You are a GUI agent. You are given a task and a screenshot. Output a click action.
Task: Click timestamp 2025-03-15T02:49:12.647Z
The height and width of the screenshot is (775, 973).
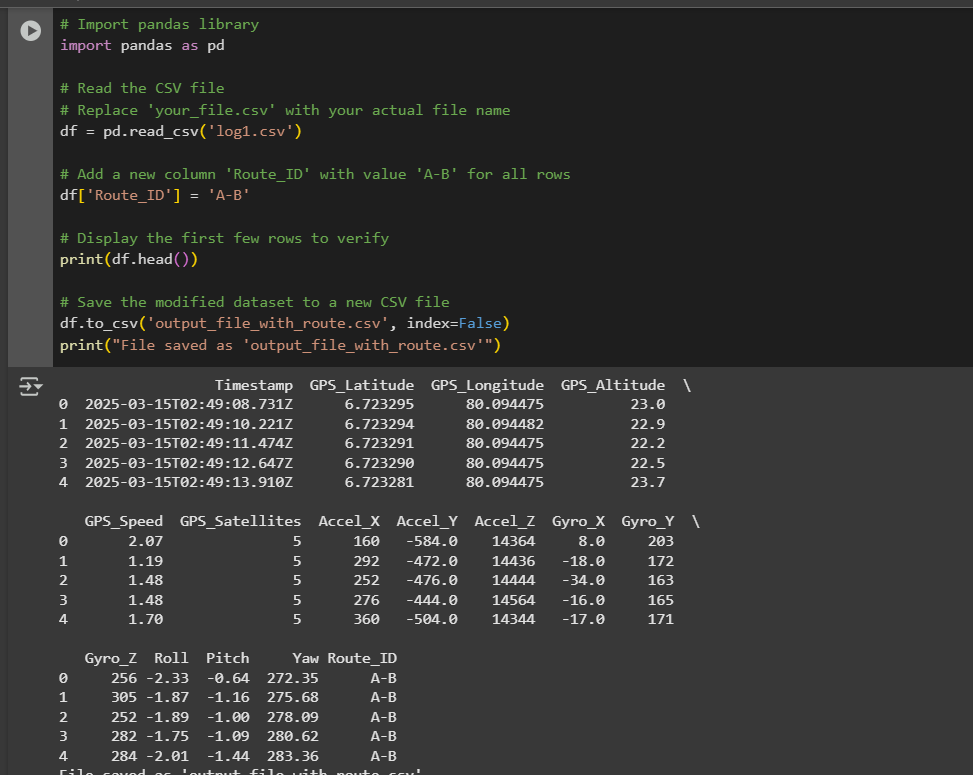point(189,464)
